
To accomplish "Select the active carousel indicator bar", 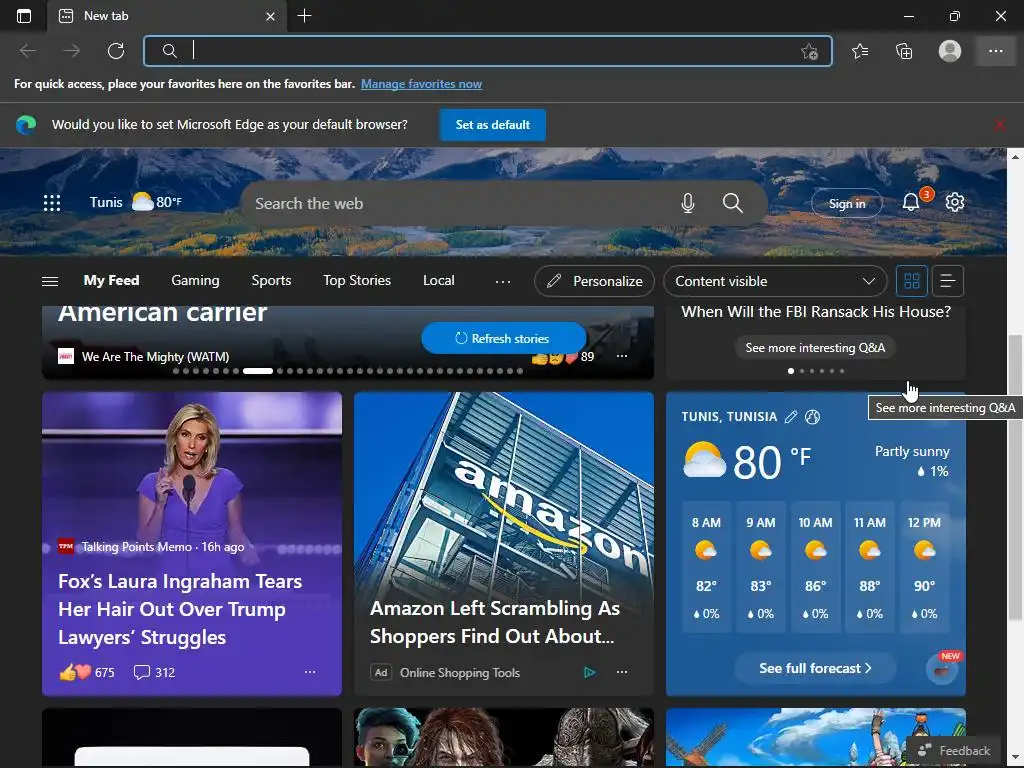I will (x=258, y=371).
